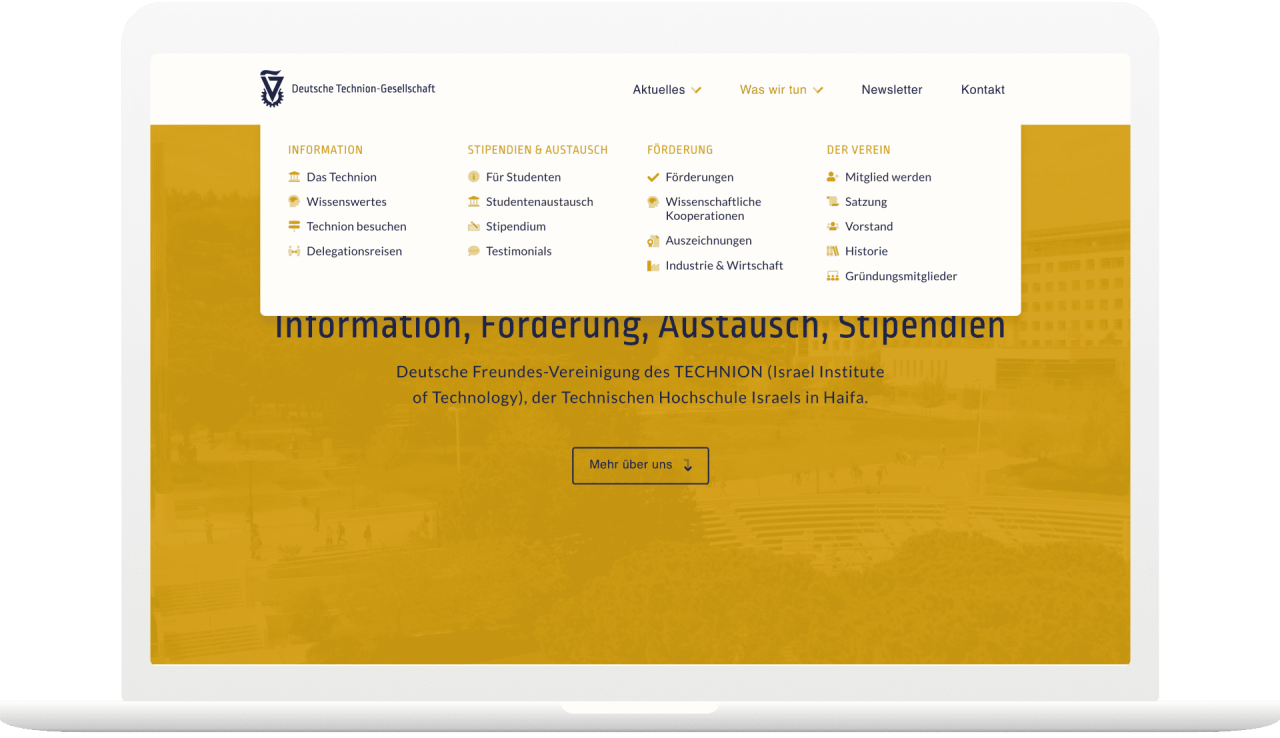The image size is (1280, 738).
Task: Select the Was wir tun menu label
Action: coord(773,90)
